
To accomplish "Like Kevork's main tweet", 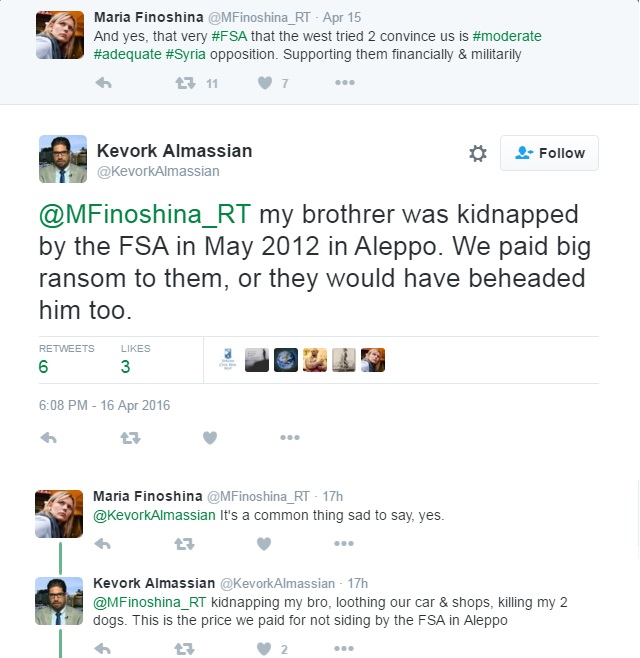I will 210,437.
